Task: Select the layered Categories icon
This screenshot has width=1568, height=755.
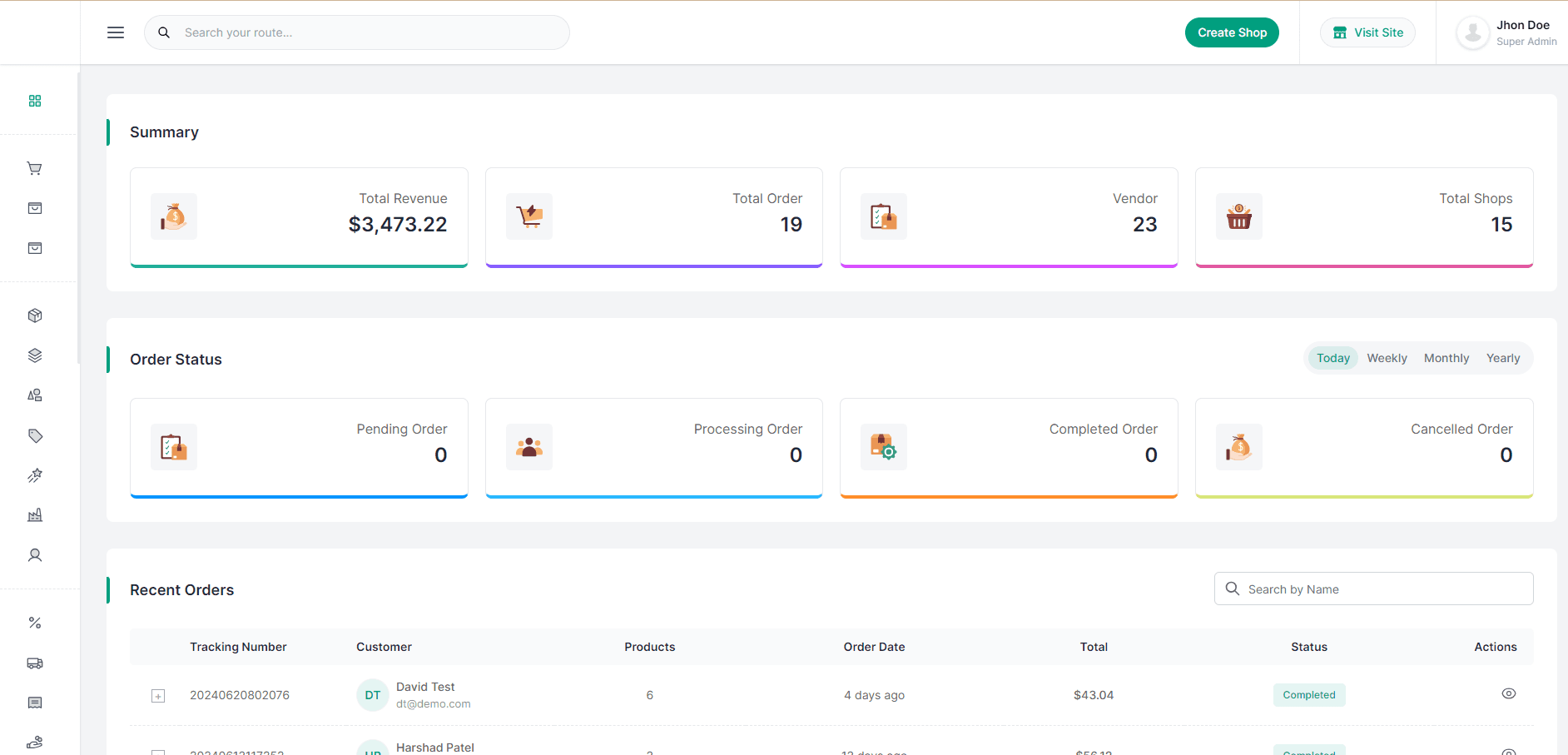Action: [x=35, y=355]
